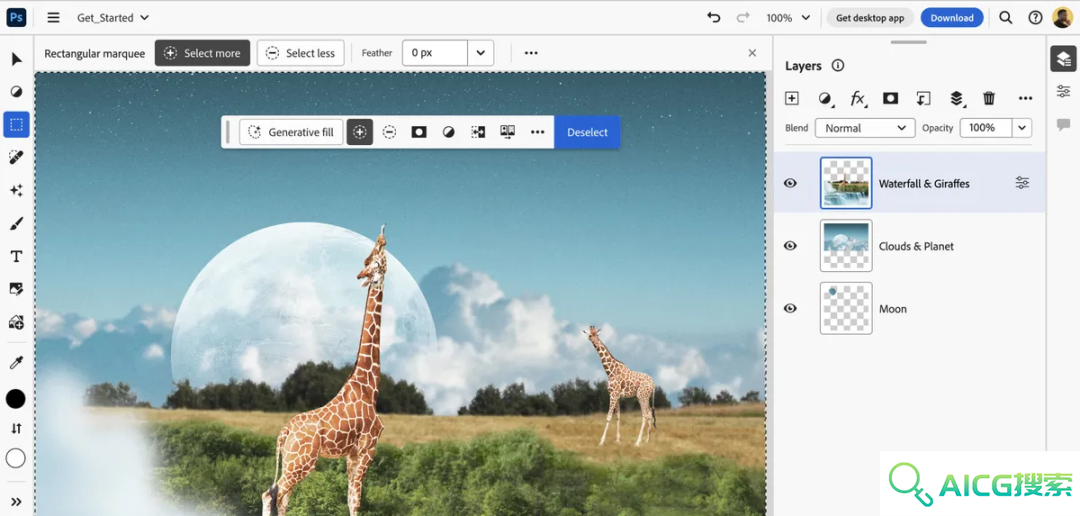This screenshot has width=1080, height=516.
Task: Click Select less in options bar
Action: coord(300,53)
